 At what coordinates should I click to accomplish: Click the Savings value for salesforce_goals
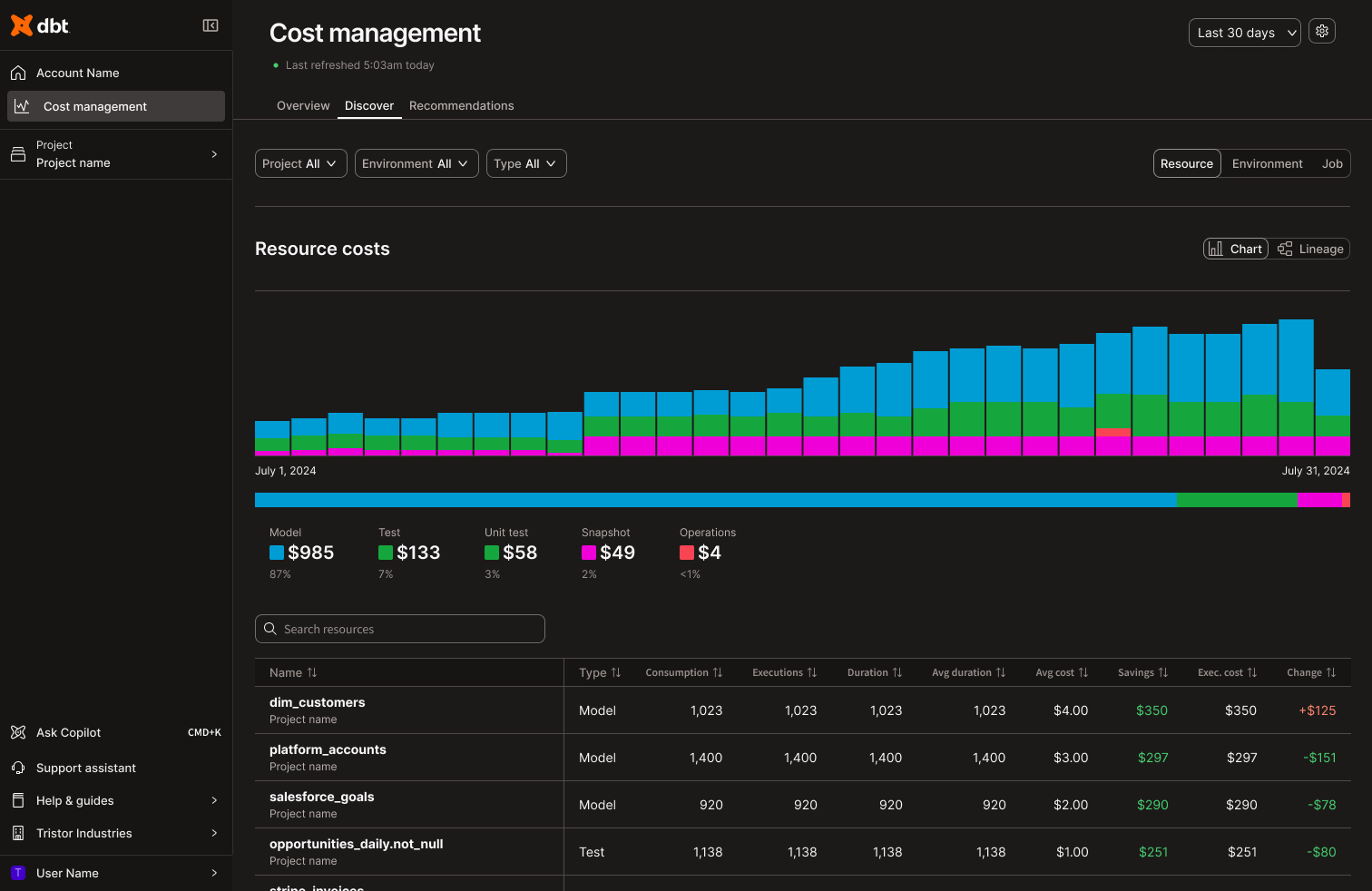tap(1152, 805)
